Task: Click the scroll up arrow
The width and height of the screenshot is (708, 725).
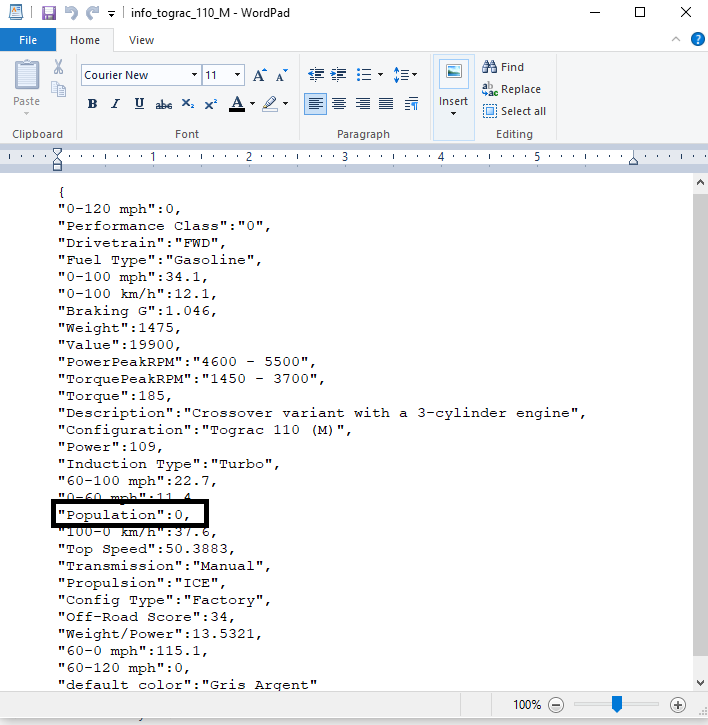Action: point(700,183)
